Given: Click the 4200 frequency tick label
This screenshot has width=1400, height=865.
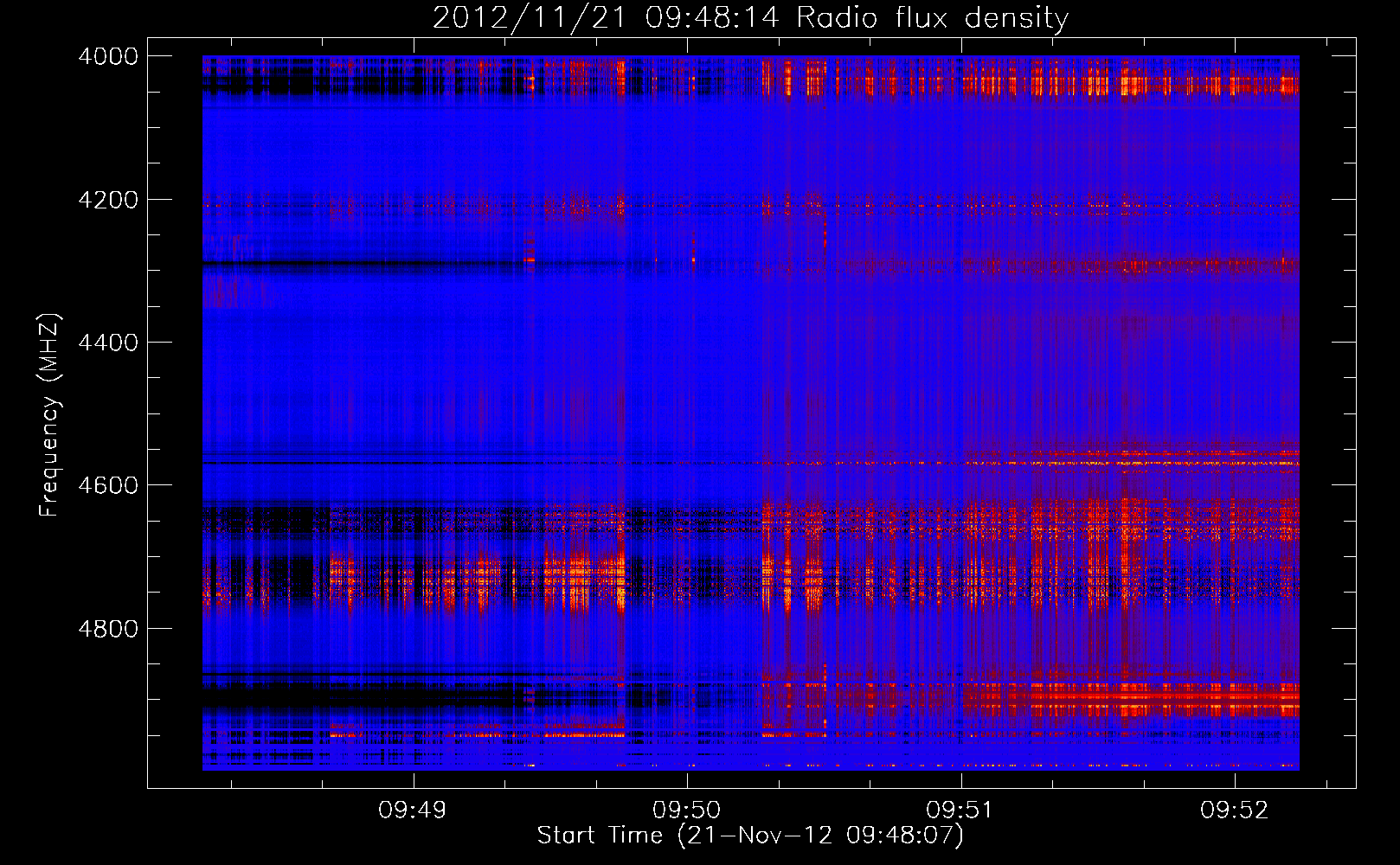Looking at the screenshot, I should click(108, 200).
